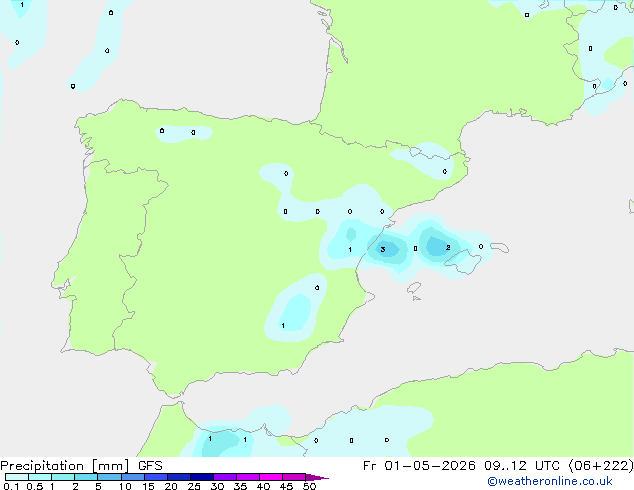The image size is (634, 490).
Task: Click the '25' legend scale number
Action: pyautogui.click(x=194, y=486)
